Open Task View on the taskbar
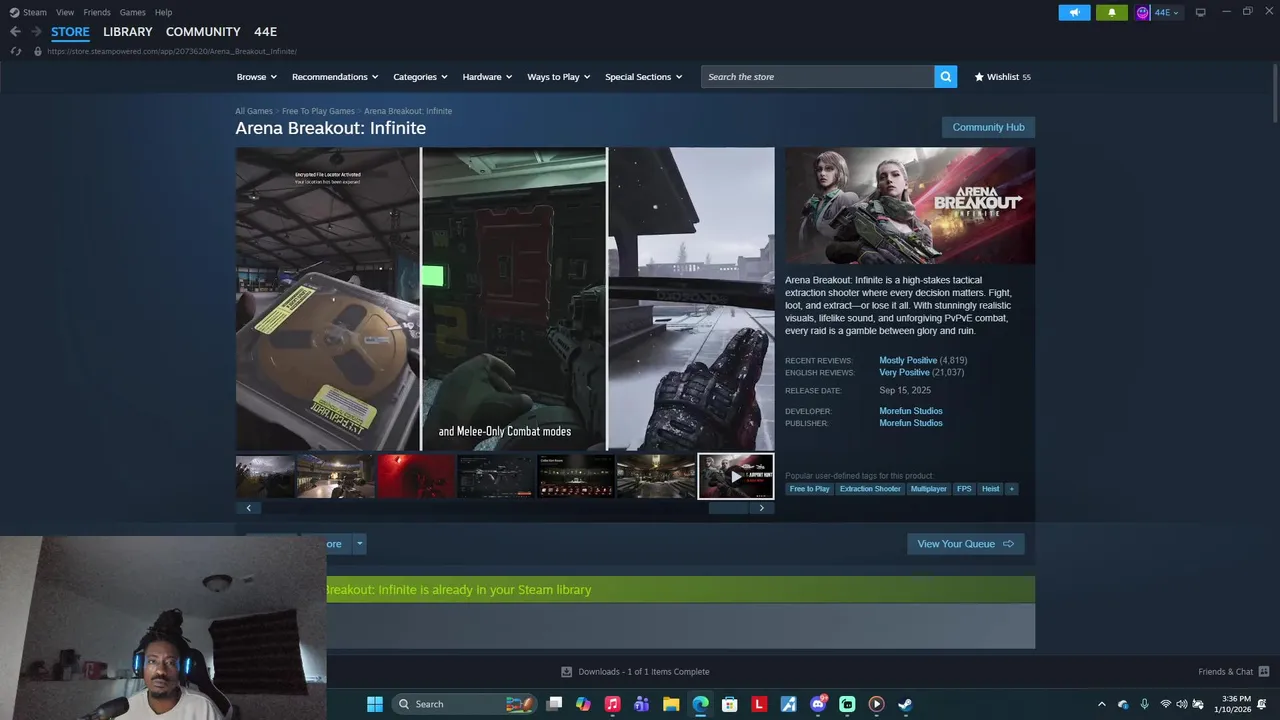The width and height of the screenshot is (1280, 720). pyautogui.click(x=554, y=704)
